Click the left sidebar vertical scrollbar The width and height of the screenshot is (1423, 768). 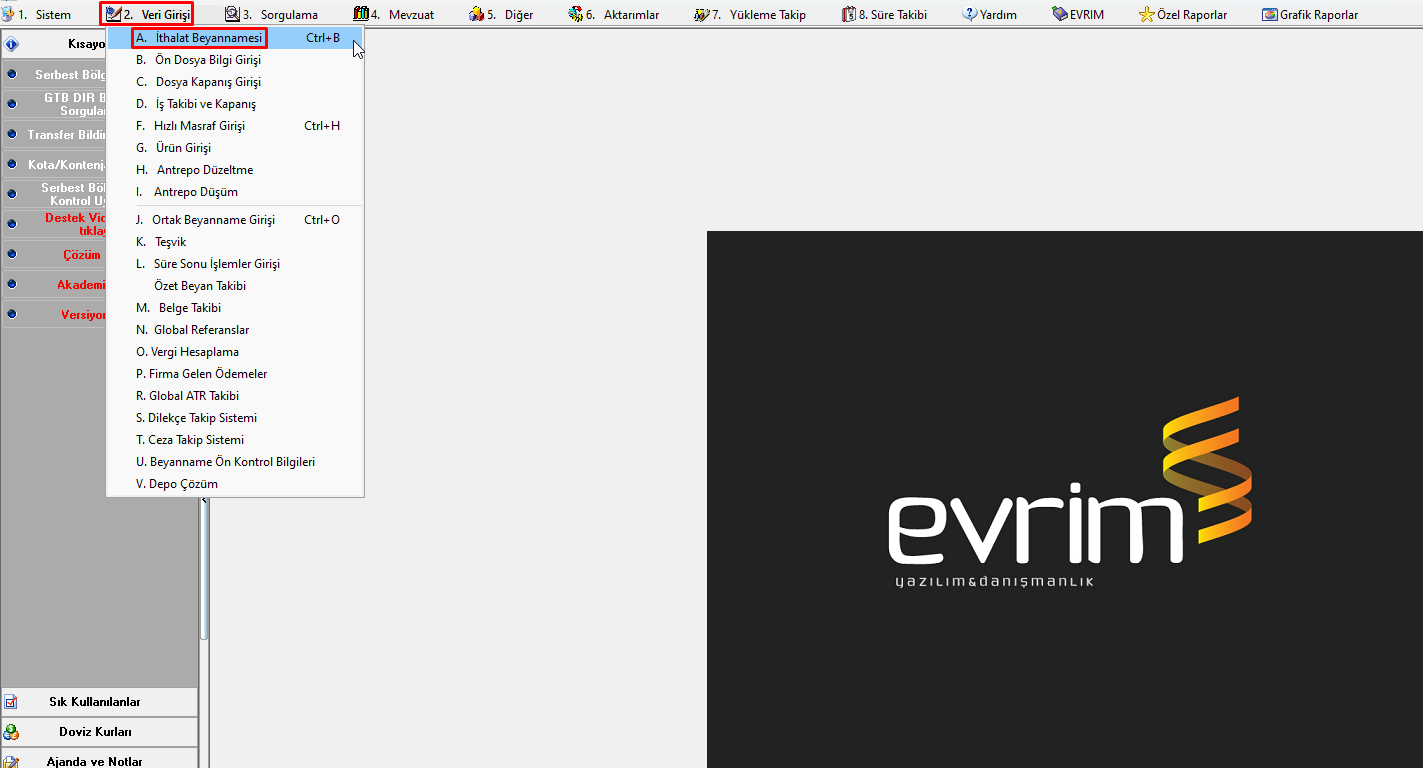[x=204, y=570]
